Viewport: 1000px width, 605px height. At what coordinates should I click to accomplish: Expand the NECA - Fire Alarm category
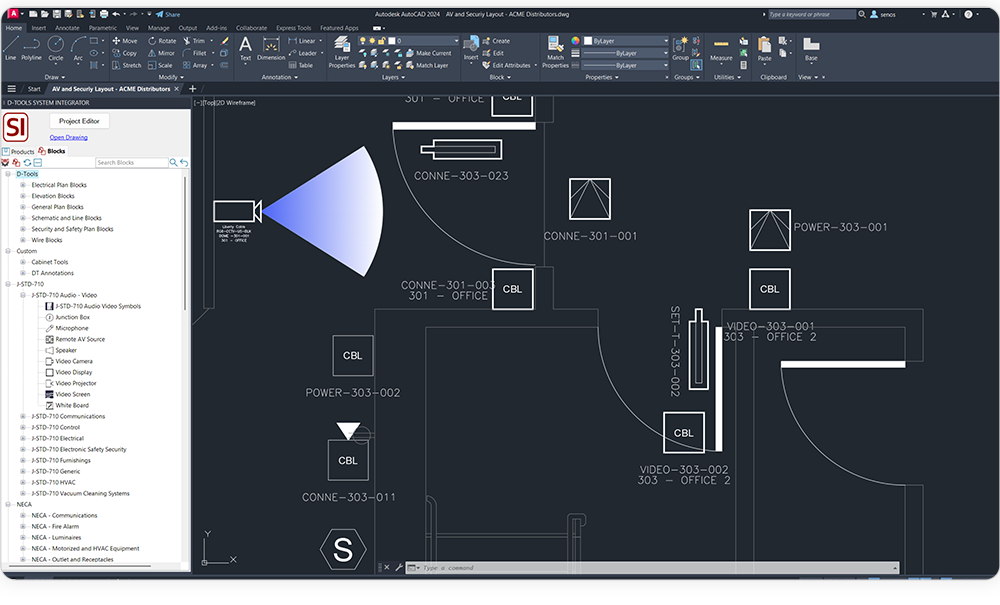click(x=23, y=527)
